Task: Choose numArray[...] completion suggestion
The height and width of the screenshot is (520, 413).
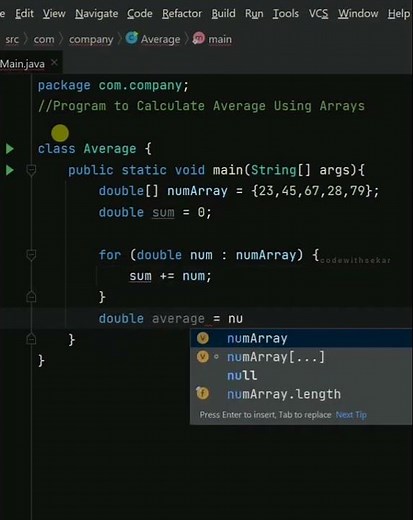Action: pos(301,357)
